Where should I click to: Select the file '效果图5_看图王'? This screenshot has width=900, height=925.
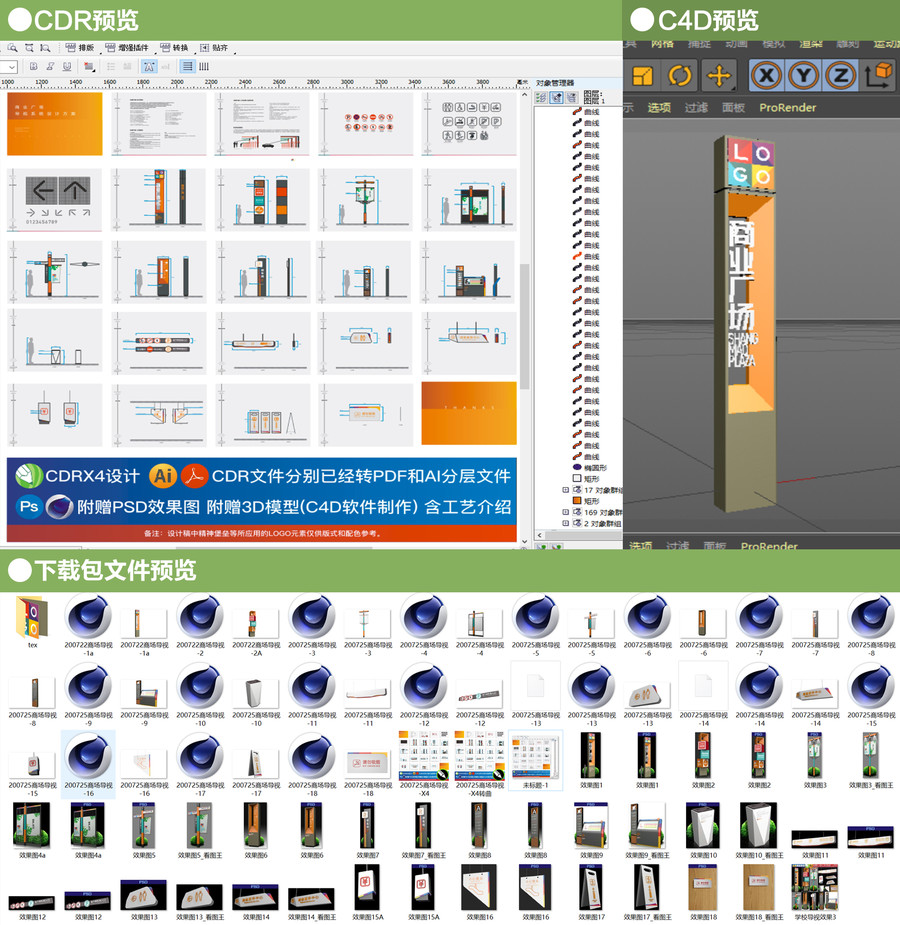point(200,831)
